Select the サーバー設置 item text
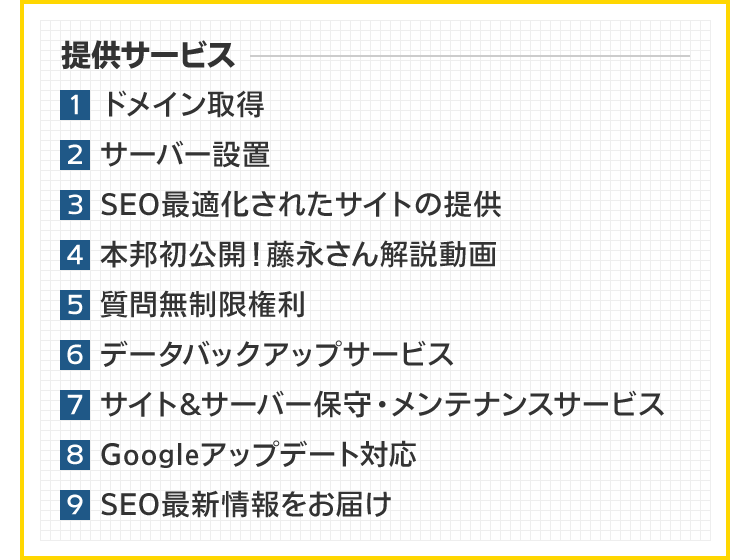Screen dimensions: 750x560 point(185,155)
